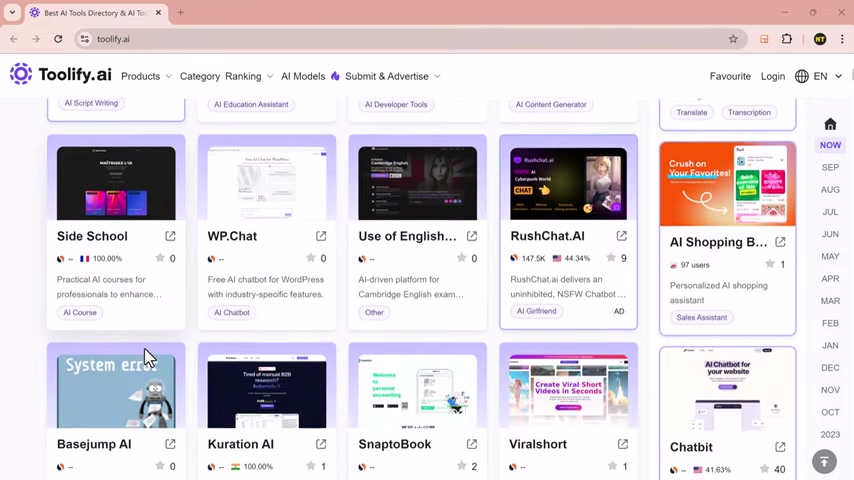Favorite SnaptoBook with star

(x=461, y=465)
